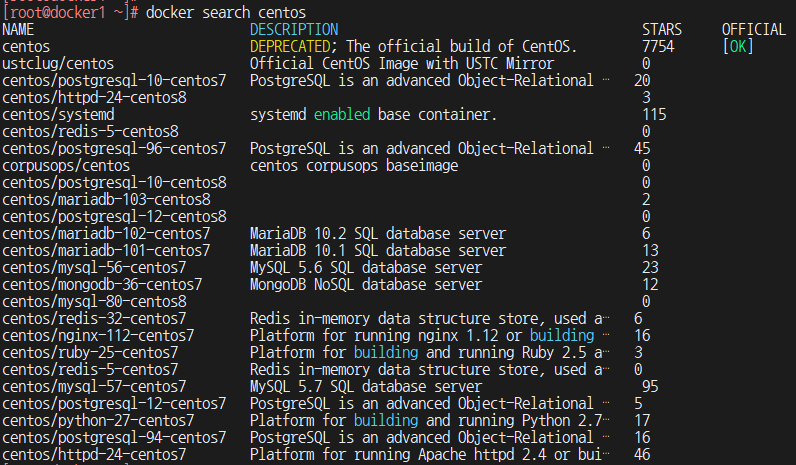Select centos/redis-5-centos7 image name
796x465 pixels.
point(90,370)
